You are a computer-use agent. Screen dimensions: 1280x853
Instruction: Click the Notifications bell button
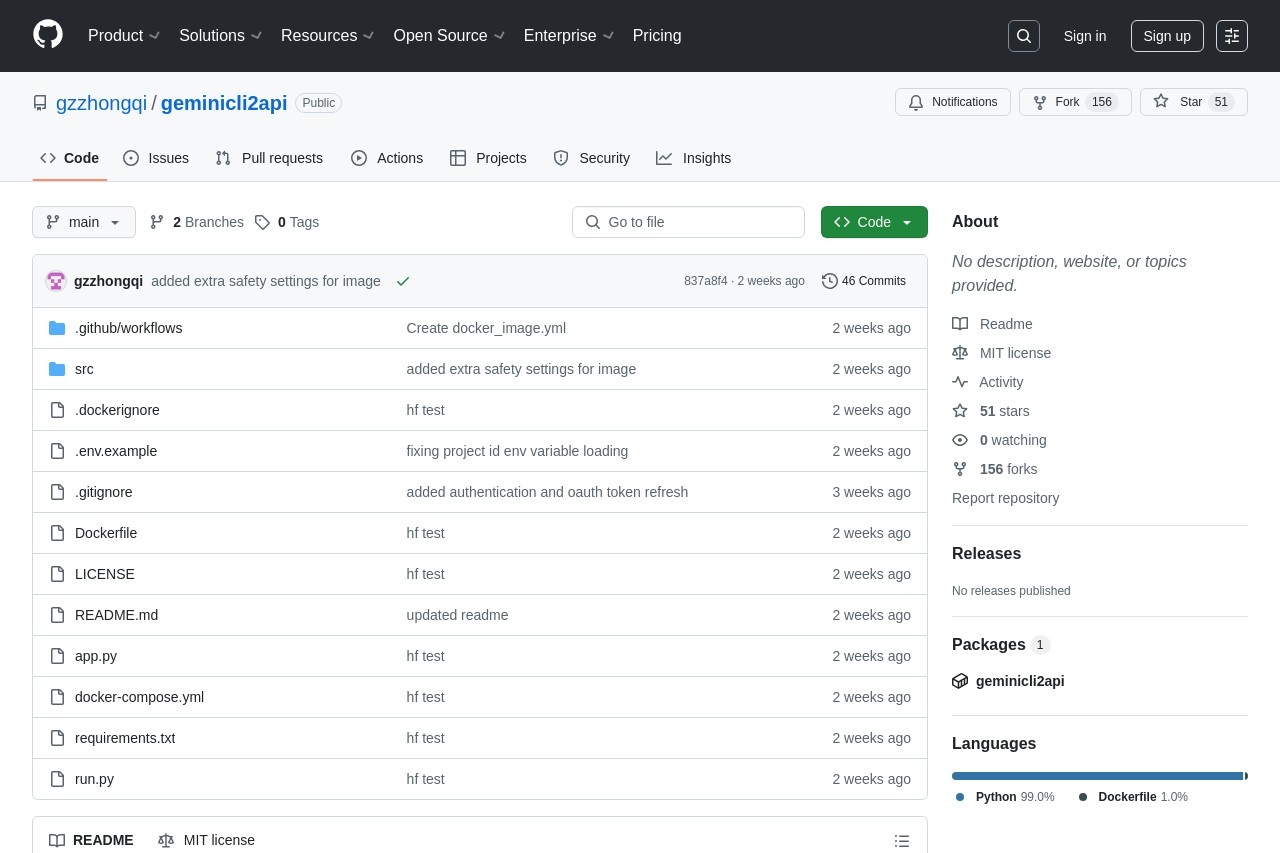click(953, 102)
